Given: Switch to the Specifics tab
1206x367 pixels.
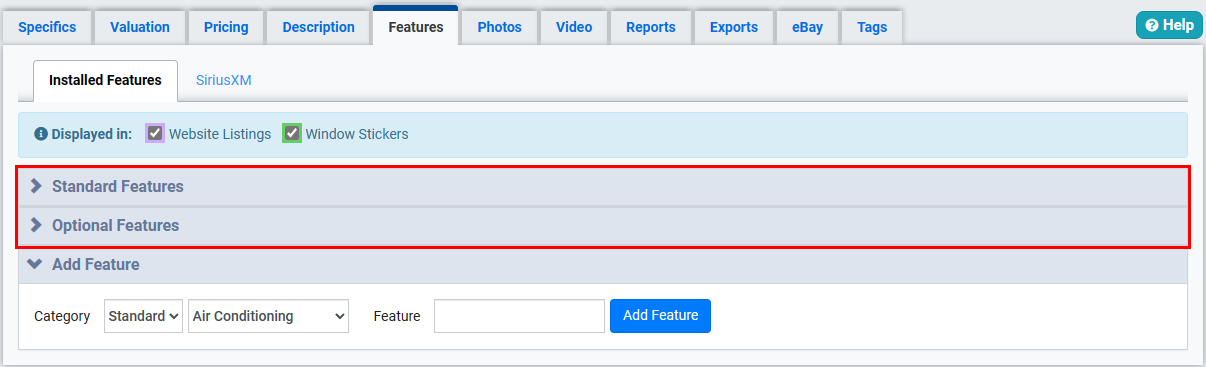Looking at the screenshot, I should click(x=47, y=27).
